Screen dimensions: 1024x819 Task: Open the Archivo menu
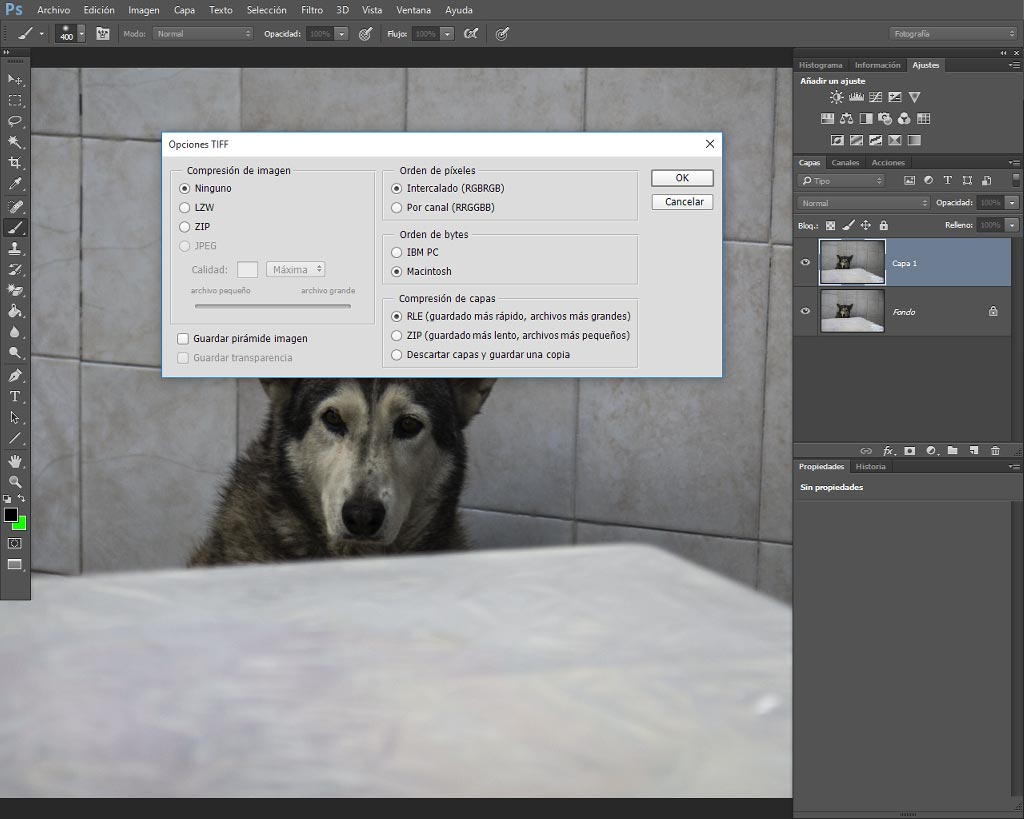click(54, 10)
